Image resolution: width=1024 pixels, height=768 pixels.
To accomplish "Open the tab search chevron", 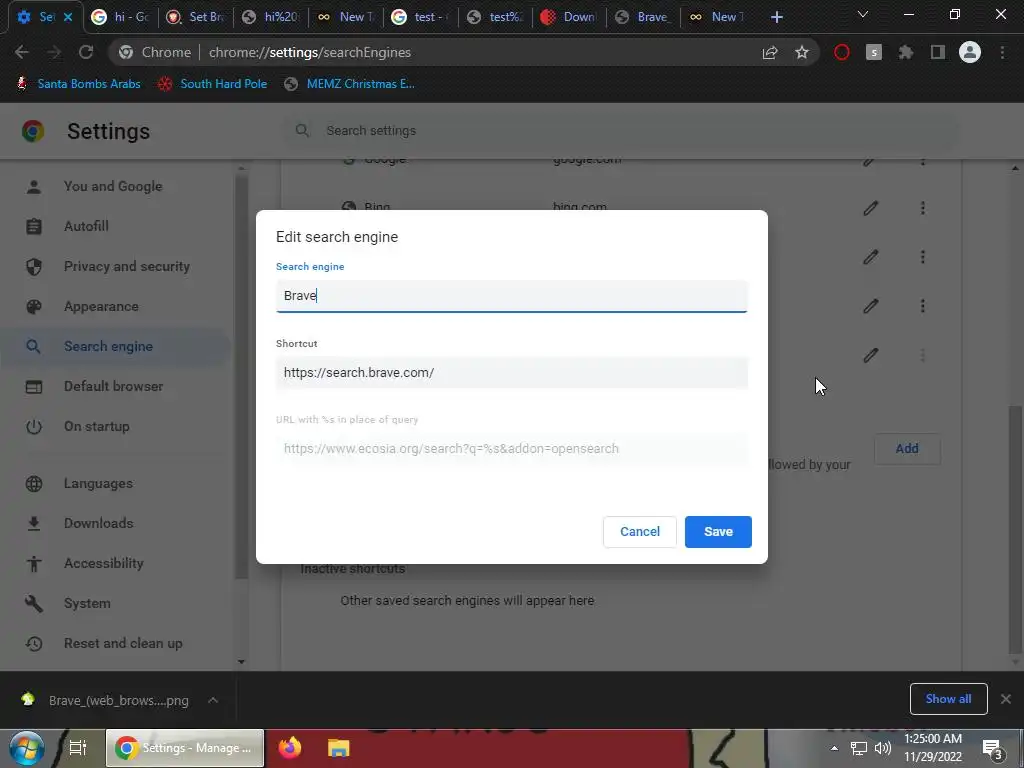I will [x=862, y=14].
